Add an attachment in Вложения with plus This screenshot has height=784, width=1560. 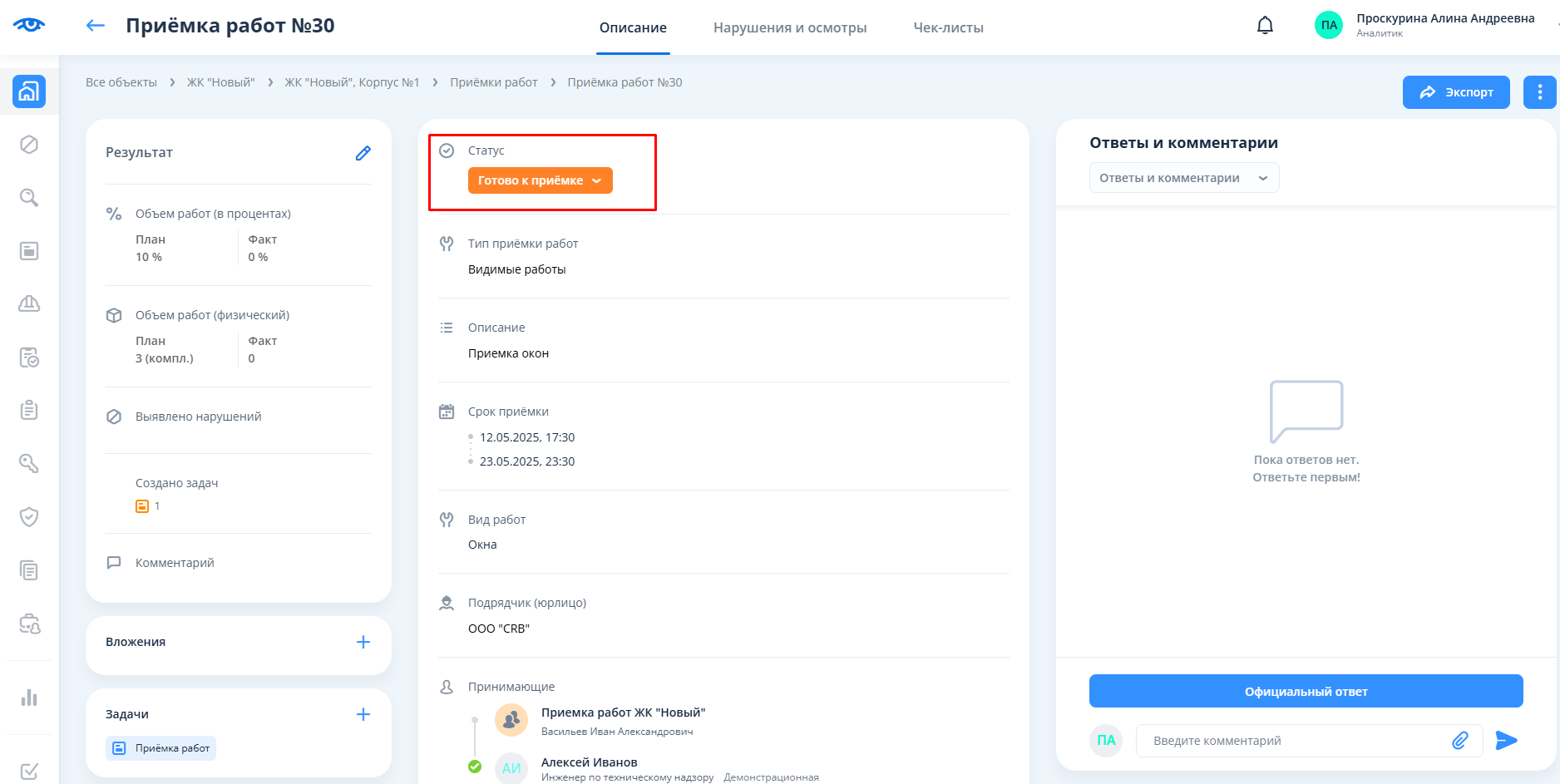[x=363, y=642]
